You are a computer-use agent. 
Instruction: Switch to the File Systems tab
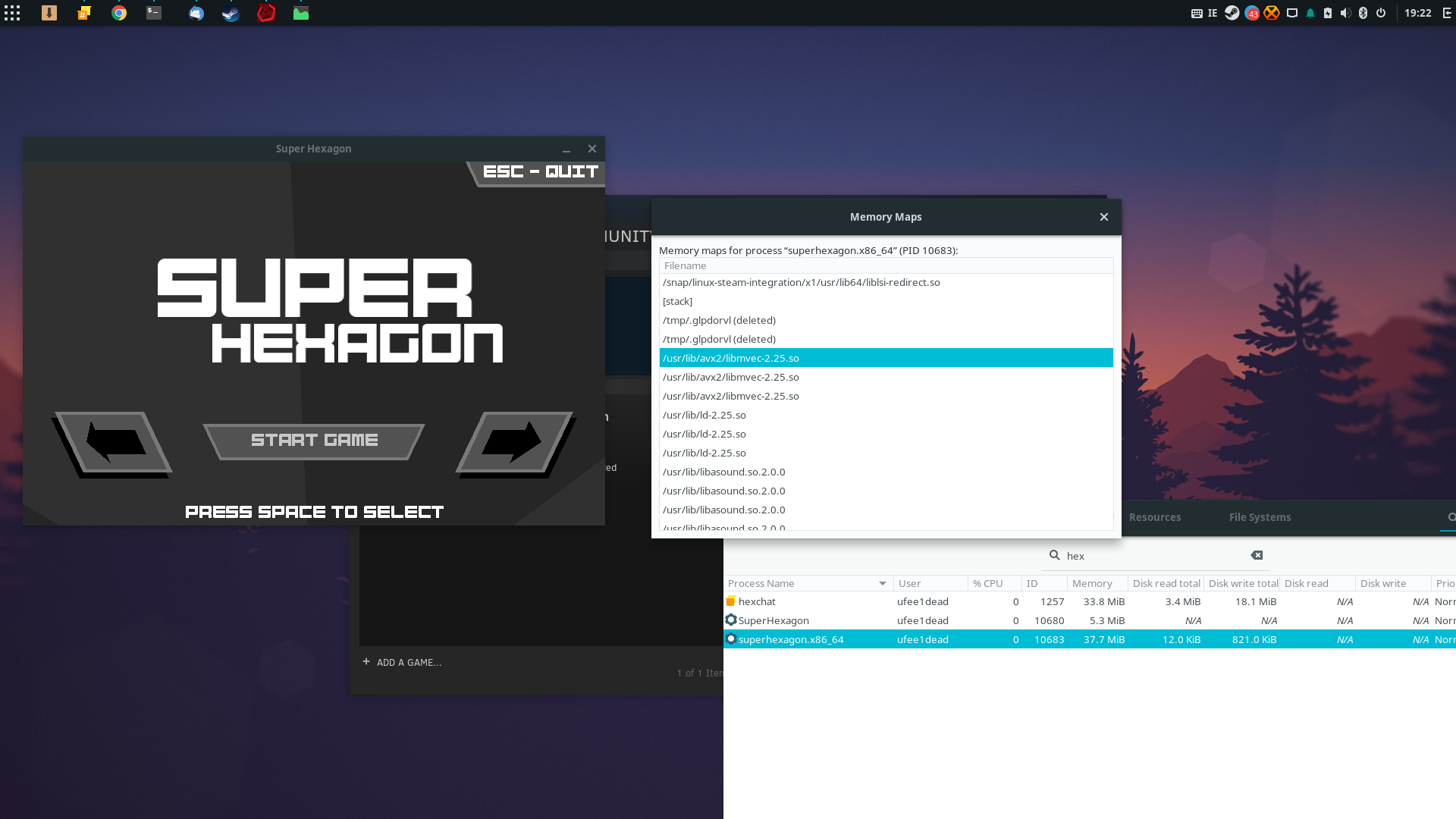point(1260,517)
